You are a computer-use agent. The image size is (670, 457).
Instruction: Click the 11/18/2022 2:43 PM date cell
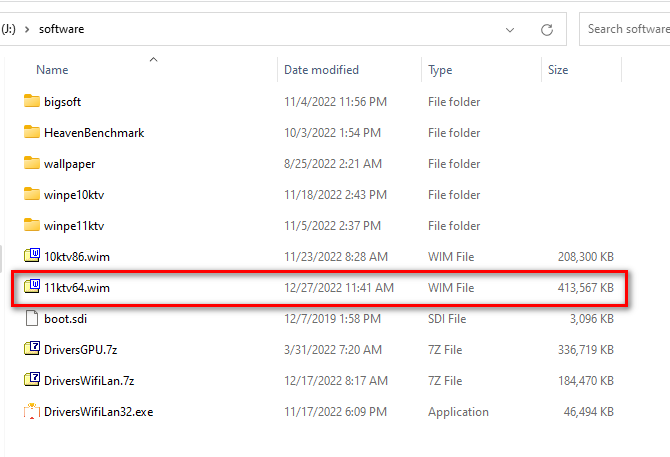335,195
